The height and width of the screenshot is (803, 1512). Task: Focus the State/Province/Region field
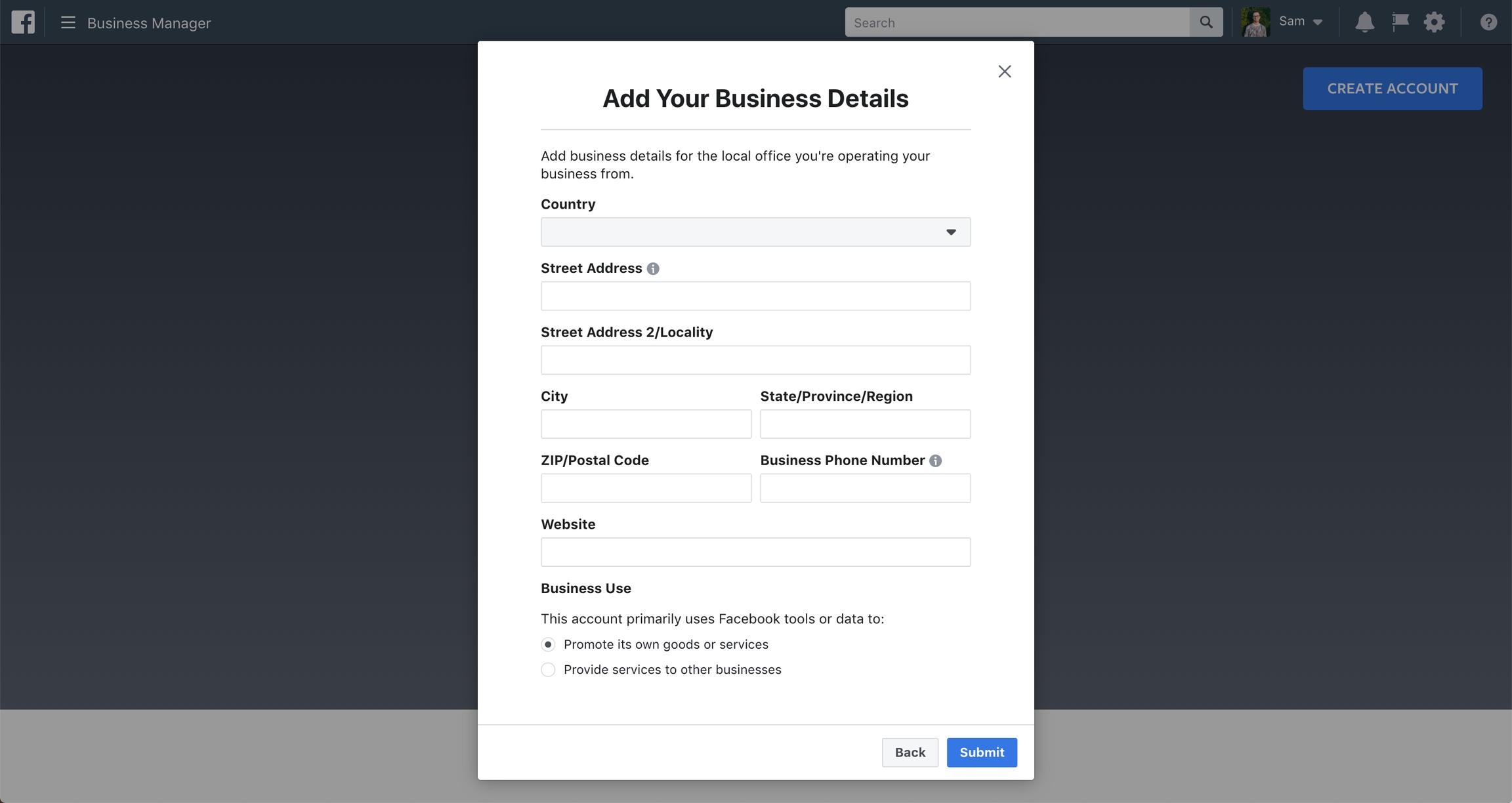(865, 424)
